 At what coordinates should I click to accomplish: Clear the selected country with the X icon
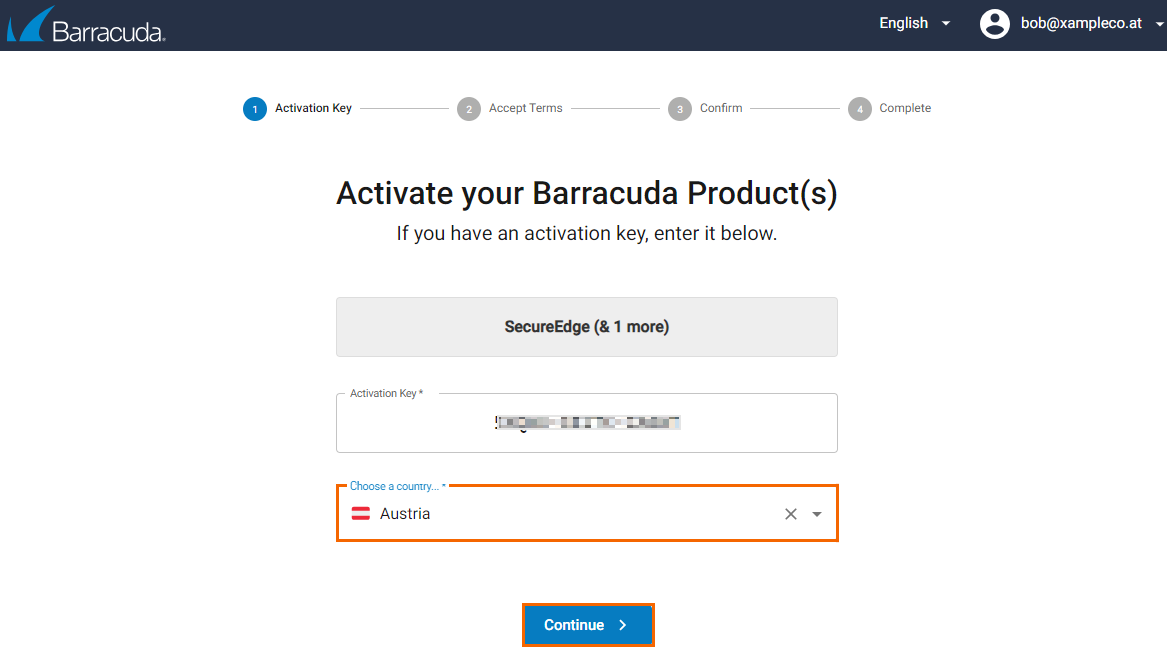pos(790,514)
